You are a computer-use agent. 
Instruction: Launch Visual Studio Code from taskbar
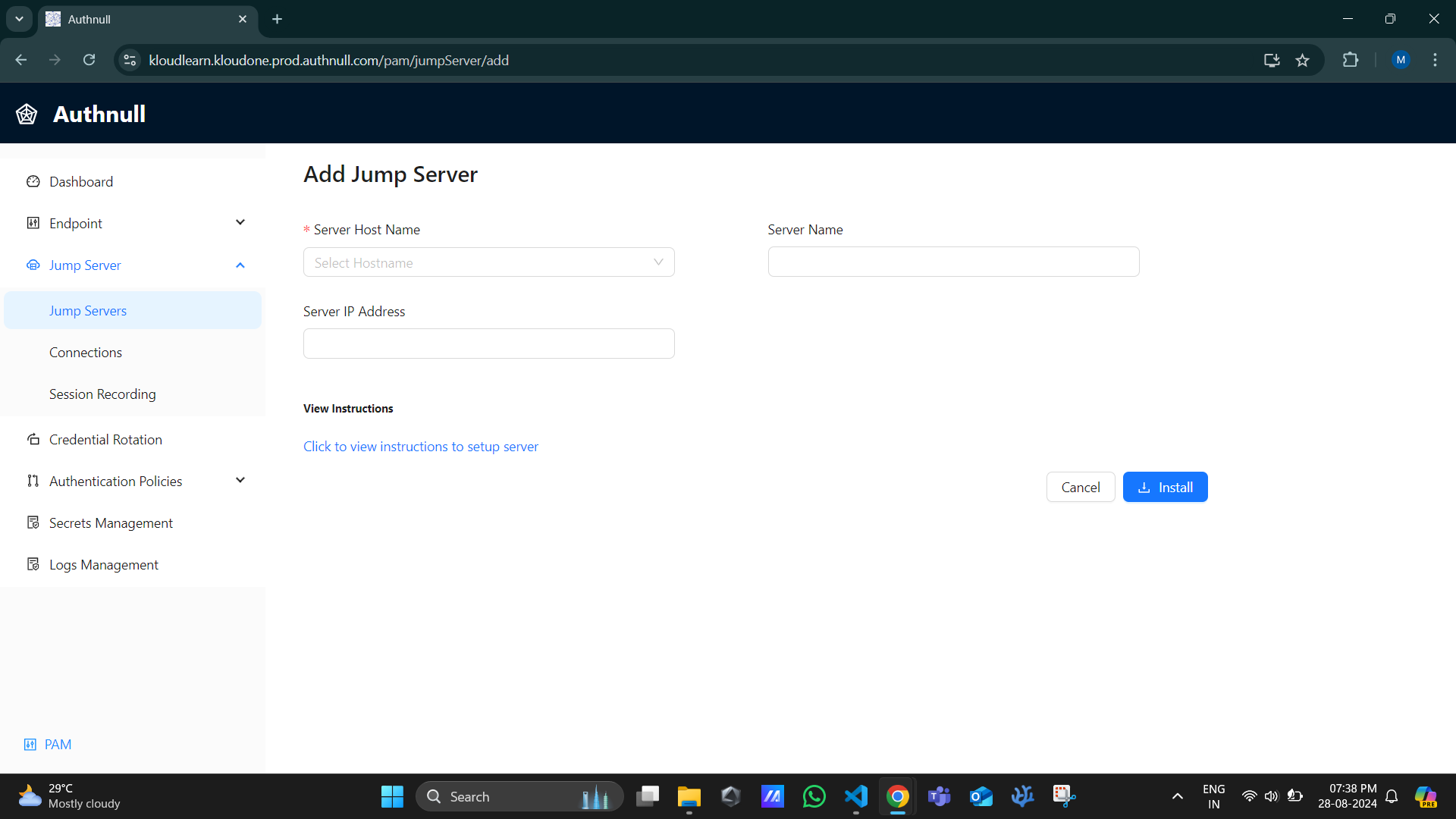pyautogui.click(x=855, y=796)
